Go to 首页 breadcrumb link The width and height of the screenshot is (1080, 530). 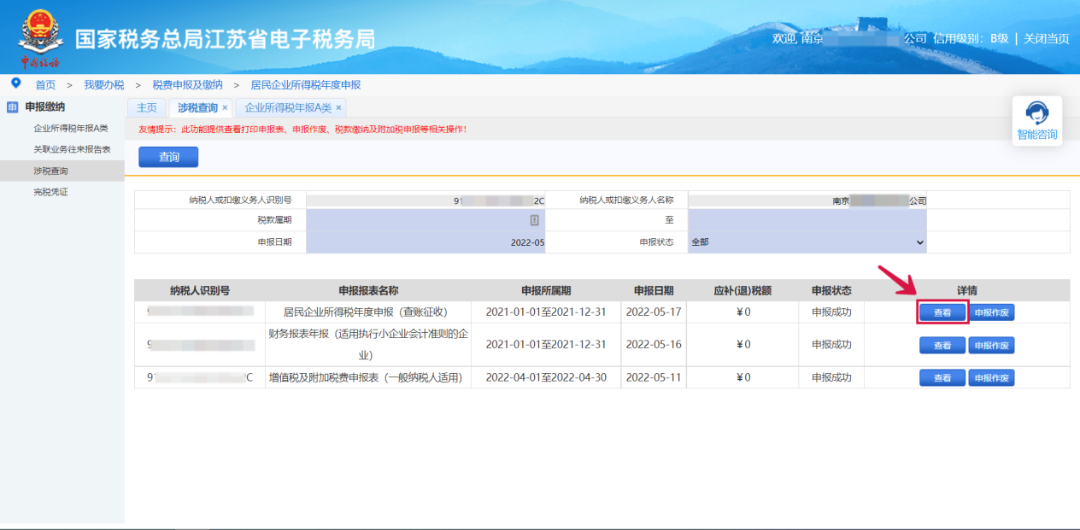point(45,85)
